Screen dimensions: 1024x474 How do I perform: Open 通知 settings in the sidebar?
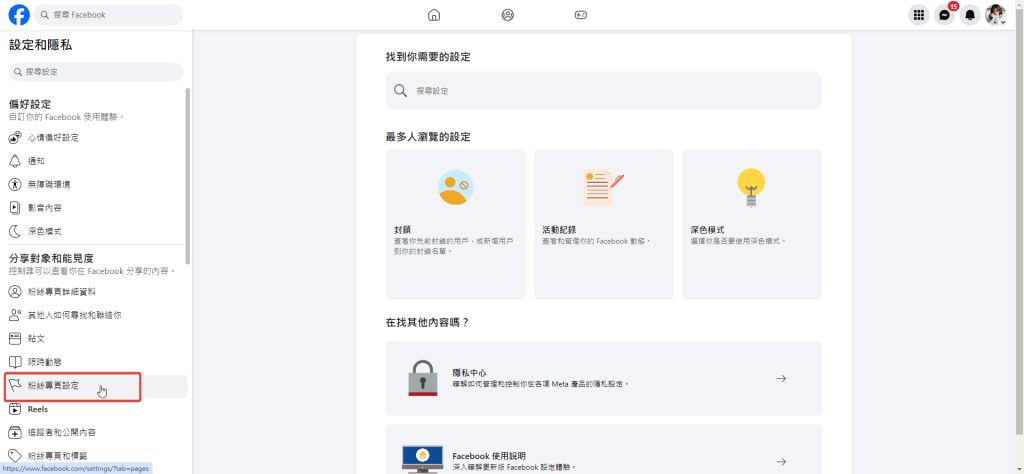(36, 161)
